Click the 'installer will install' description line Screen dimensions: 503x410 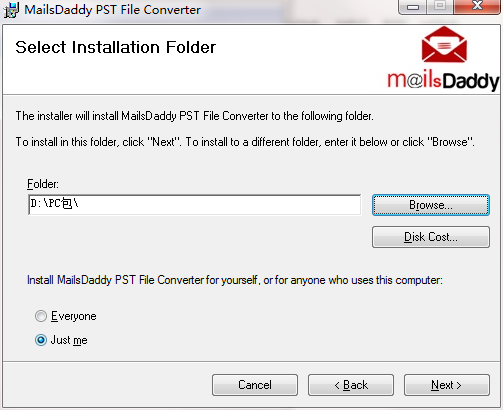pyautogui.click(x=195, y=116)
